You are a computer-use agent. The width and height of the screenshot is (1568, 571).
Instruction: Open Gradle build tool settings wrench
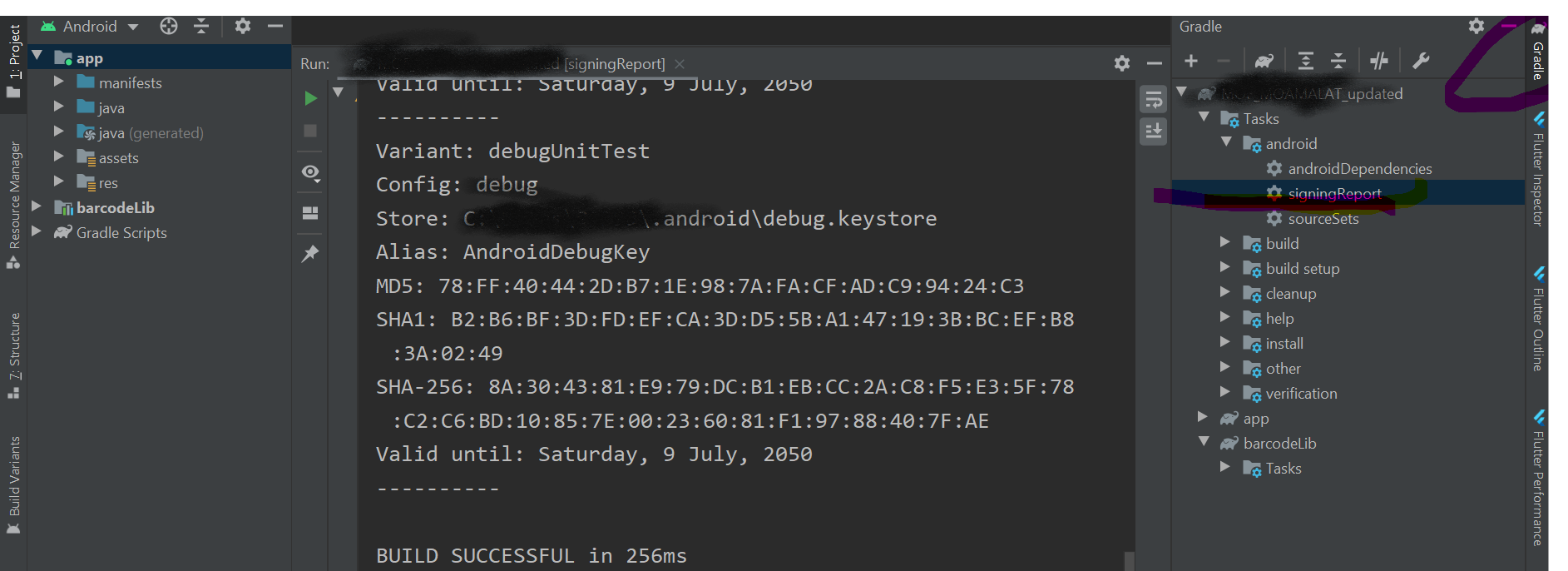(x=1421, y=61)
